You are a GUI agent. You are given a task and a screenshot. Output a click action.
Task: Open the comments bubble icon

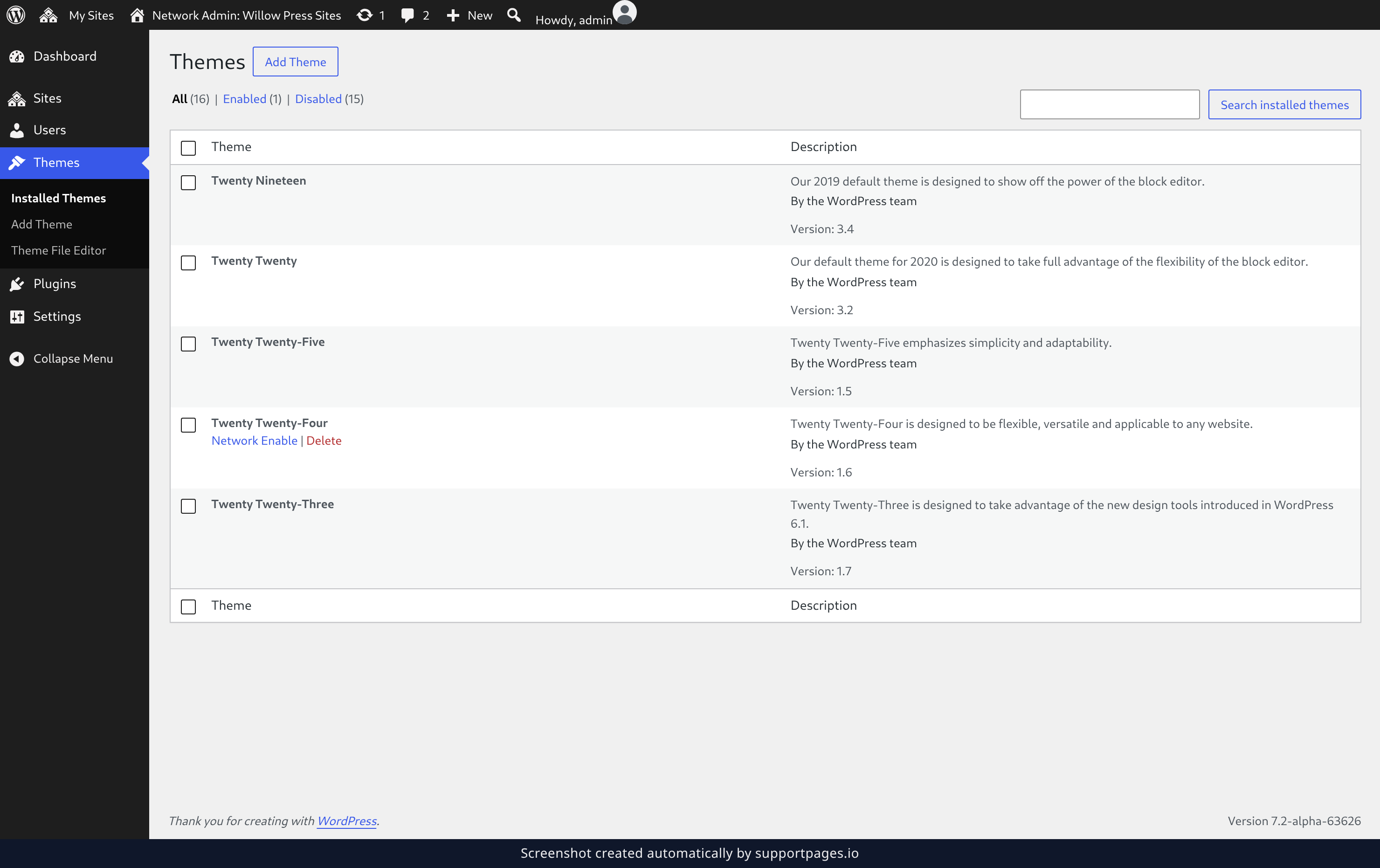[x=407, y=15]
